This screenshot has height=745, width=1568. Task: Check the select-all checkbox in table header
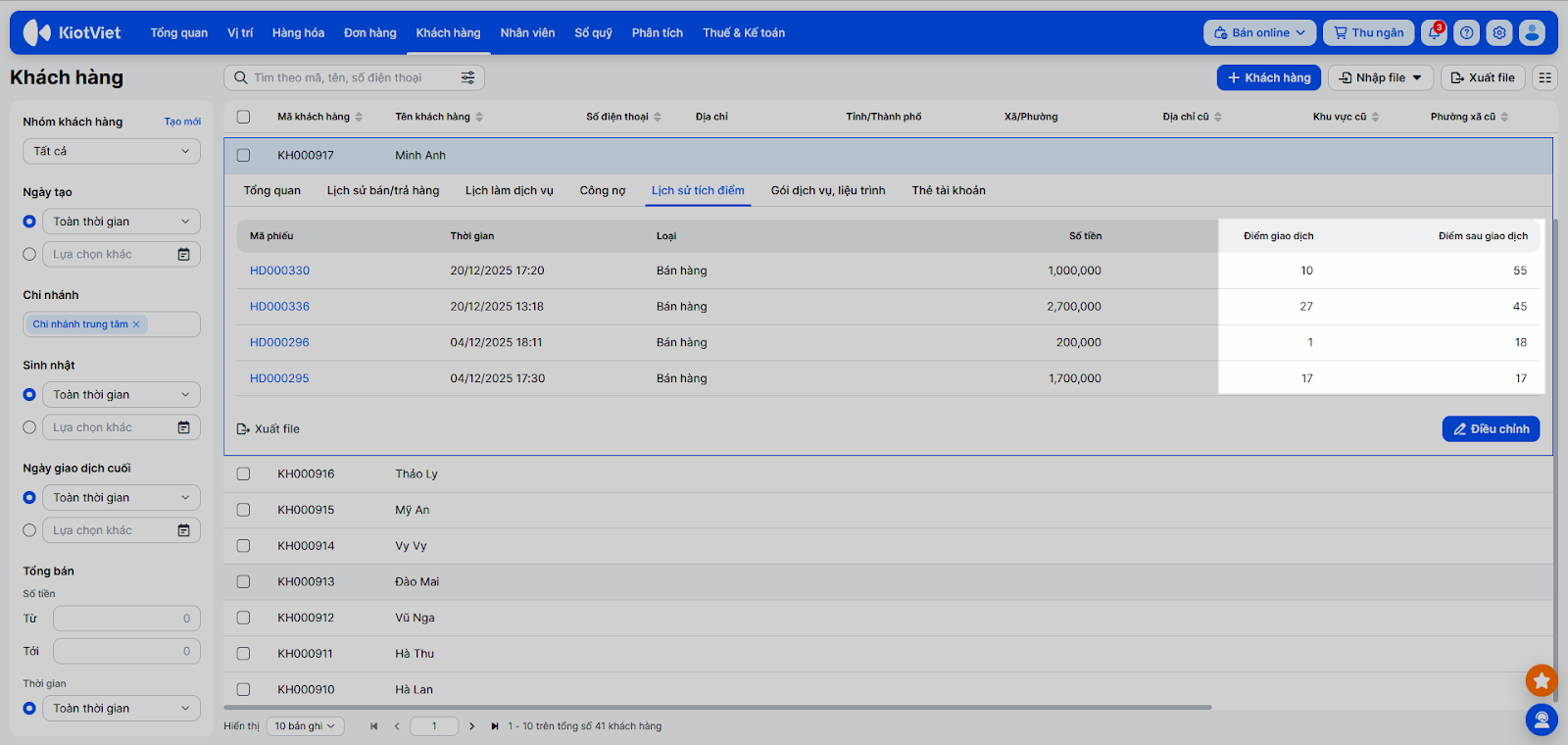coord(244,117)
